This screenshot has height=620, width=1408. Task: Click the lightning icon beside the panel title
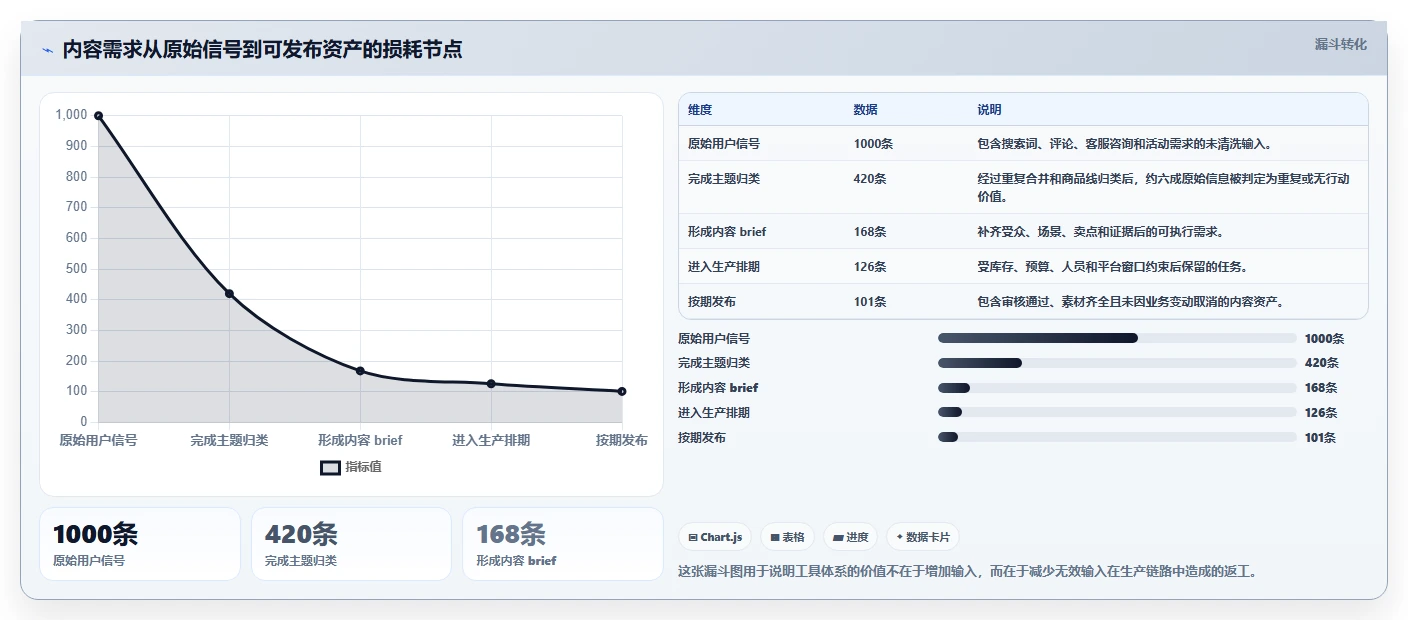(48, 50)
